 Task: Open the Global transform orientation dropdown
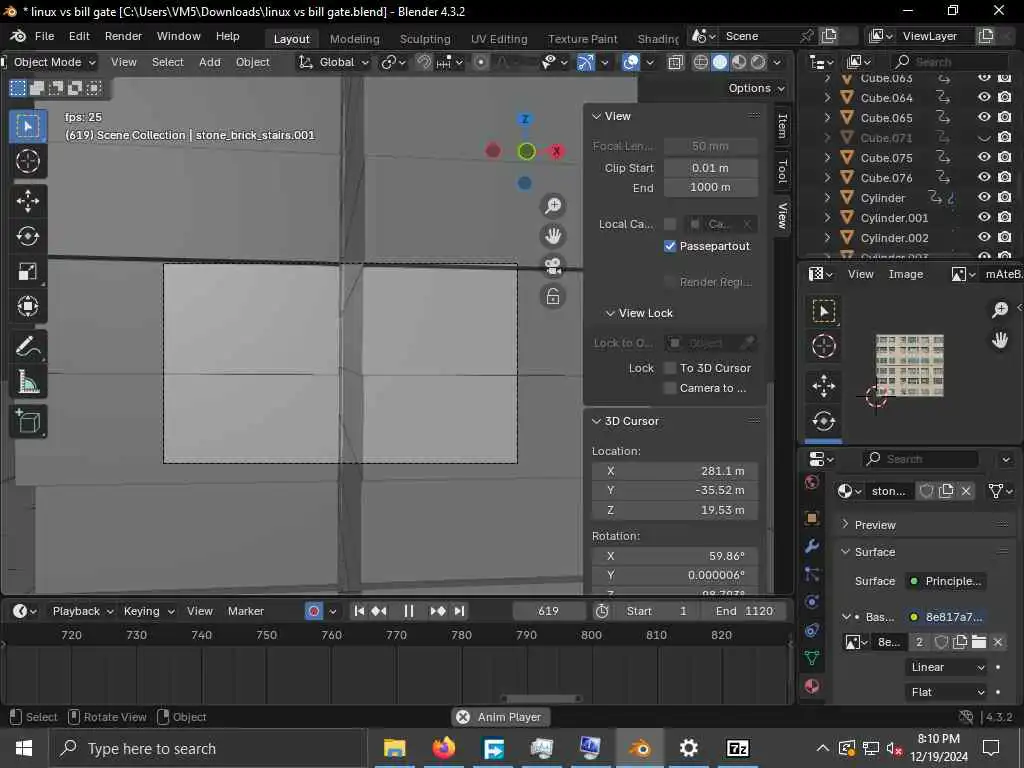[334, 62]
